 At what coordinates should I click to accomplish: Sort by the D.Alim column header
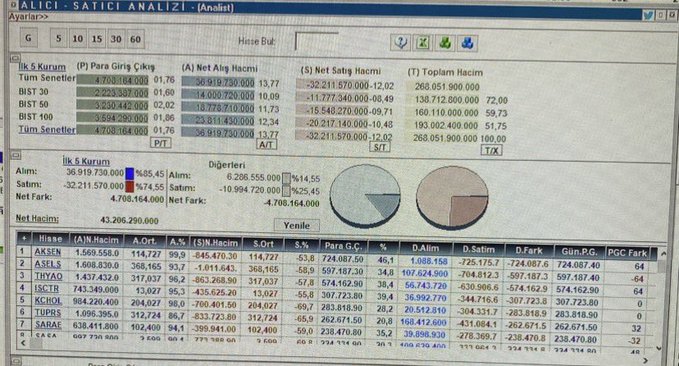click(x=426, y=248)
